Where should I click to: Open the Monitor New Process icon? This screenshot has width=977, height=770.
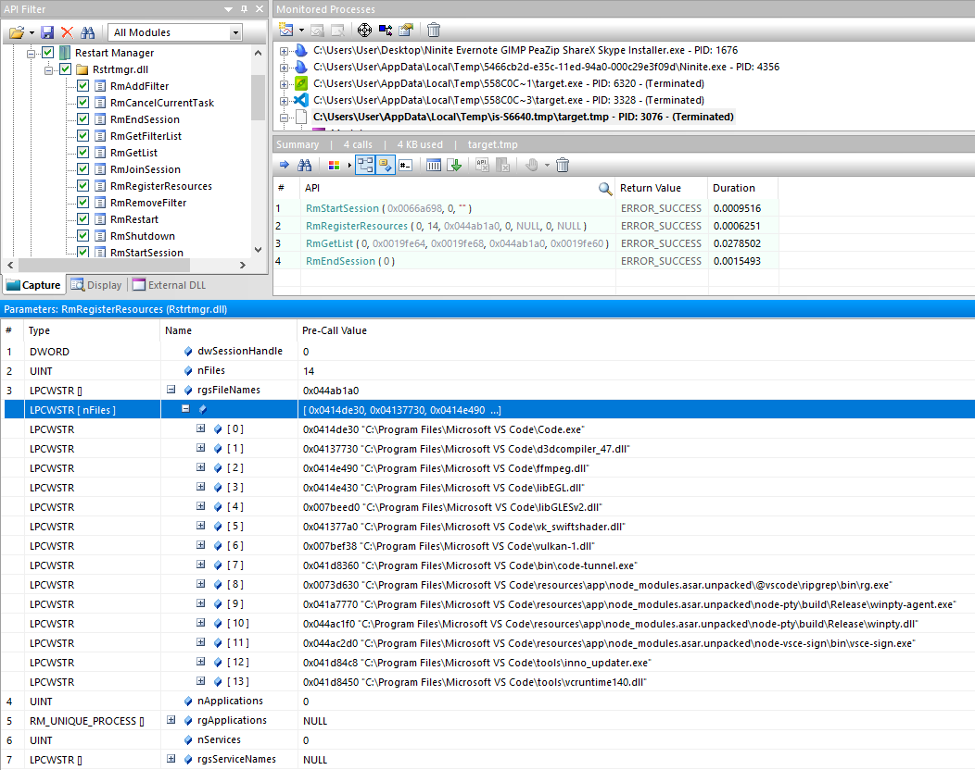[286, 30]
